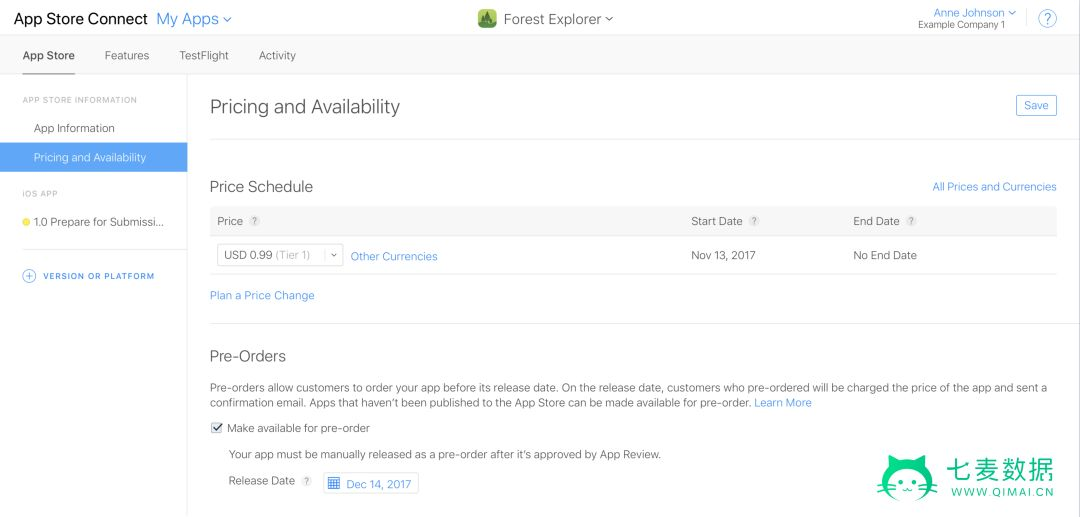Click the End Date help icon
Image resolution: width=1080 pixels, height=517 pixels.
[911, 221]
